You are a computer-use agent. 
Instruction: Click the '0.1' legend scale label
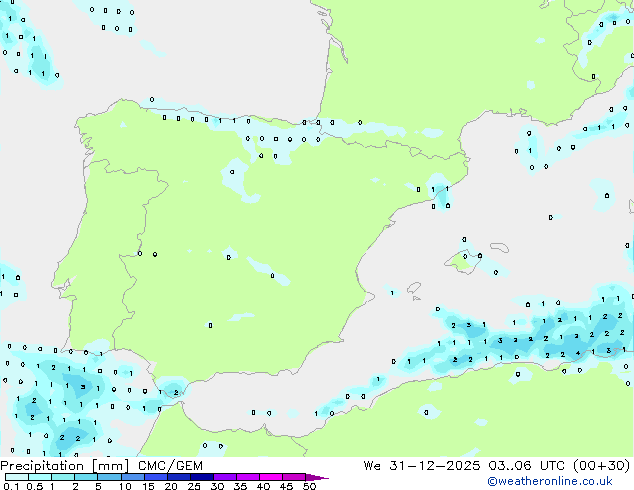(11, 486)
